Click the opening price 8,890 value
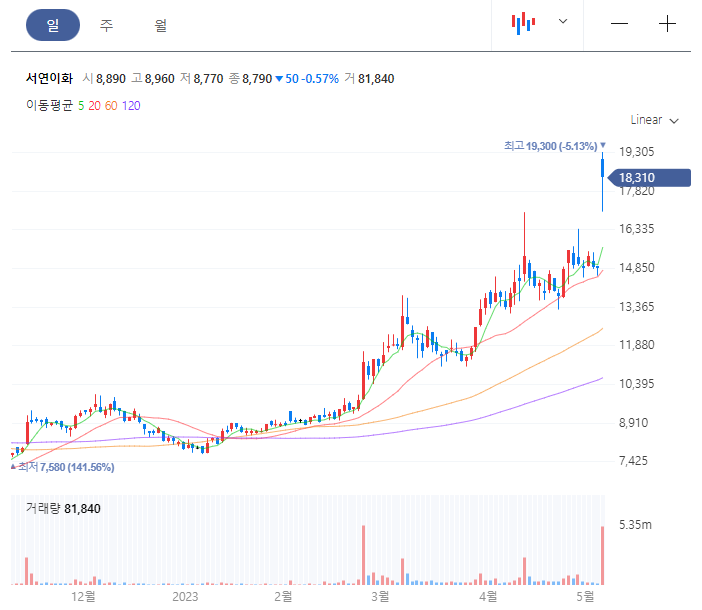This screenshot has width=702, height=610. click(111, 79)
